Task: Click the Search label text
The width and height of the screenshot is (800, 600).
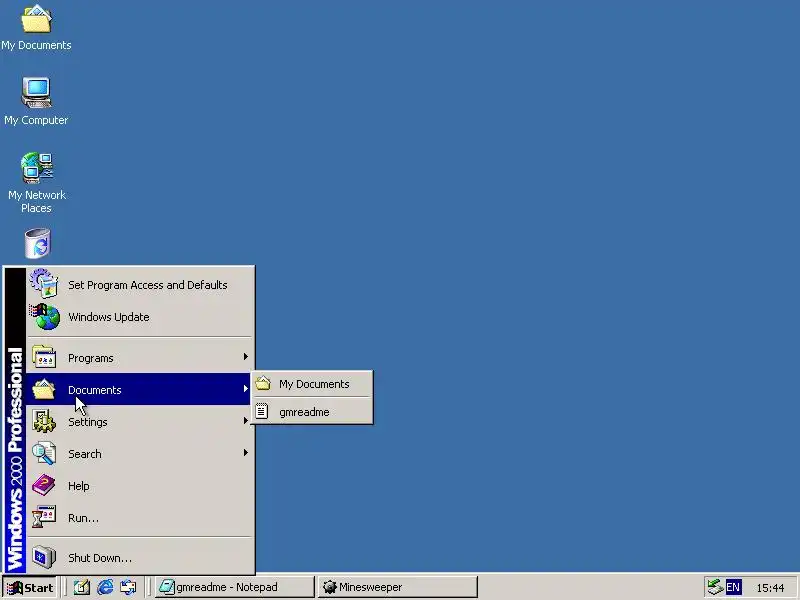Action: [85, 454]
